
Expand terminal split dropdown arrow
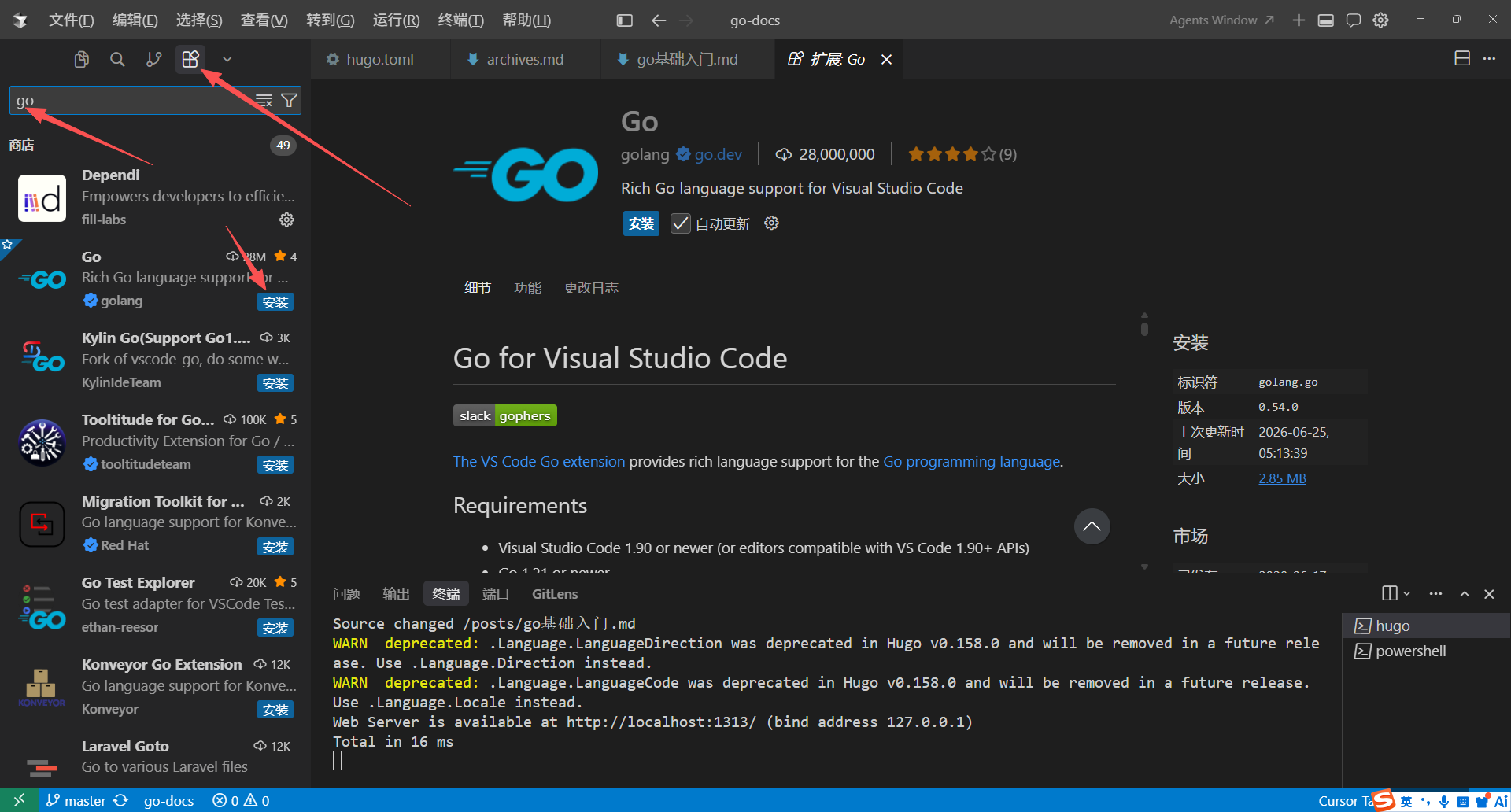(1407, 593)
